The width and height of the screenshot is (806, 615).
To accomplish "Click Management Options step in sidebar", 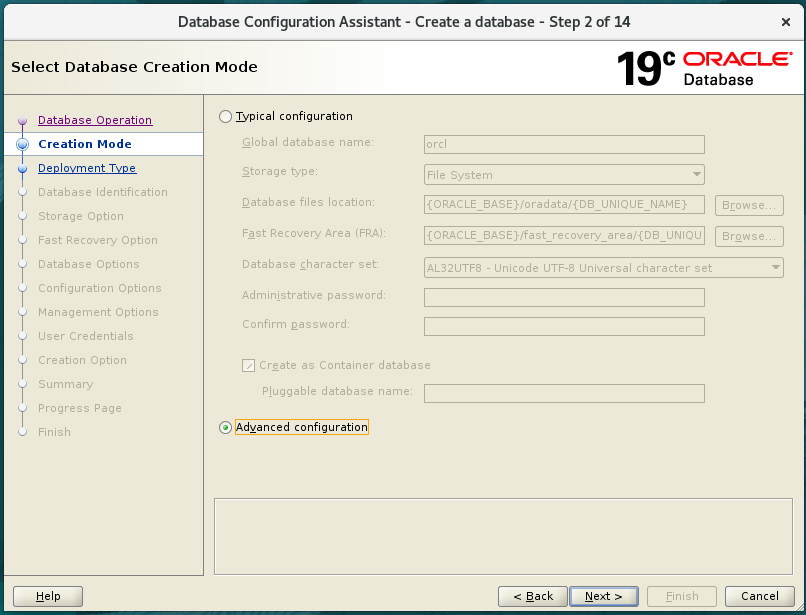I will (98, 312).
